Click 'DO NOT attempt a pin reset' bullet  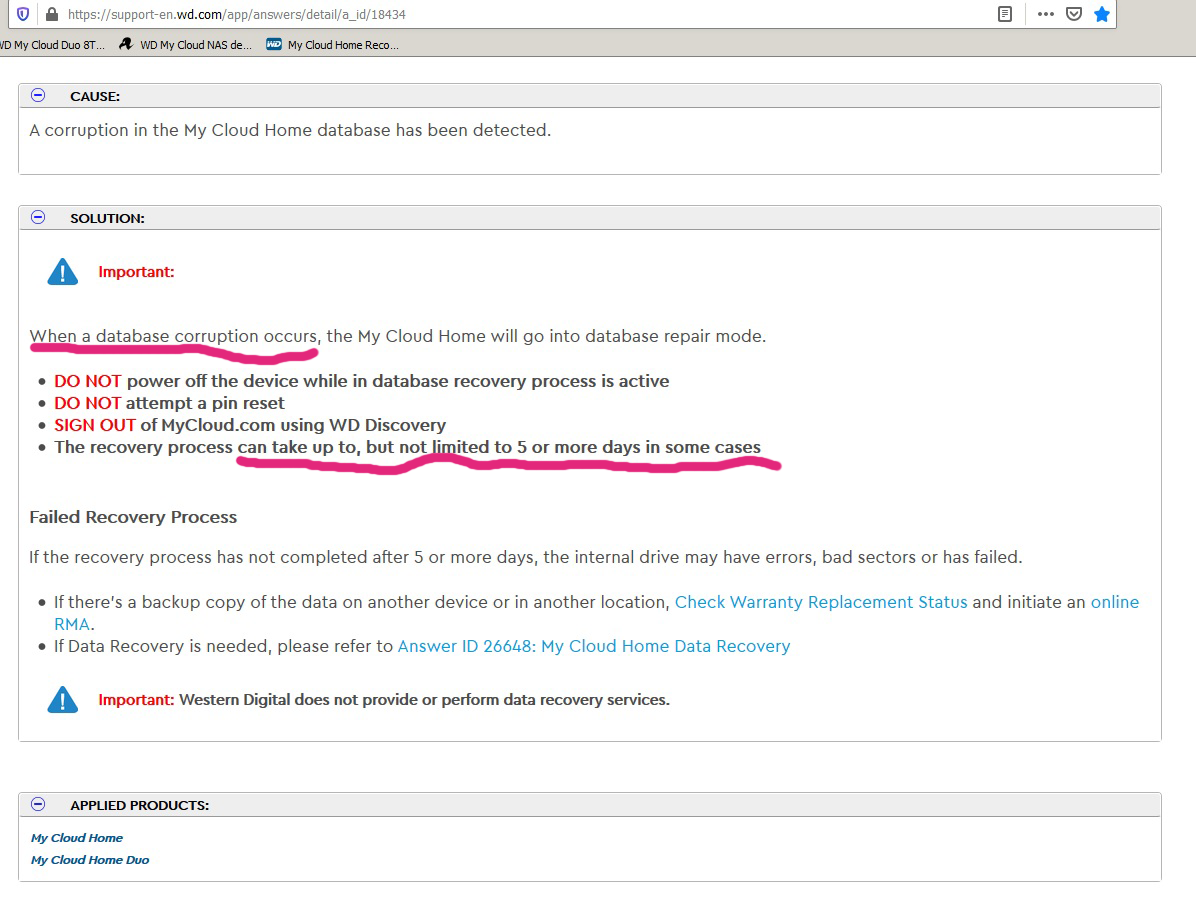(x=169, y=403)
